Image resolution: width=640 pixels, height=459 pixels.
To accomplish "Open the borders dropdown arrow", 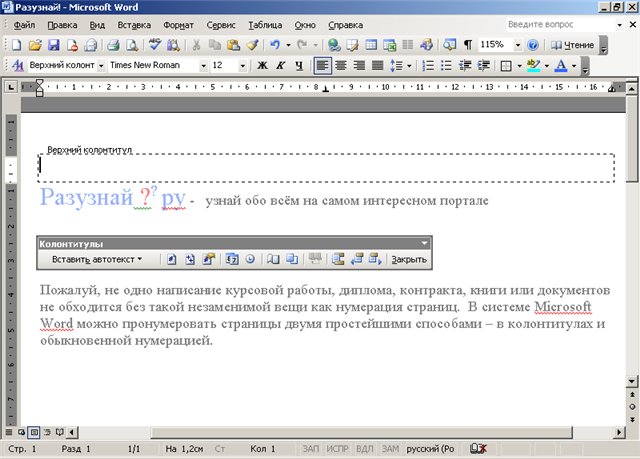I will (520, 66).
